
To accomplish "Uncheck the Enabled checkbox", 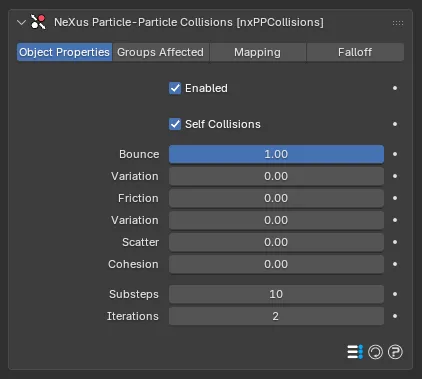I will coord(175,88).
